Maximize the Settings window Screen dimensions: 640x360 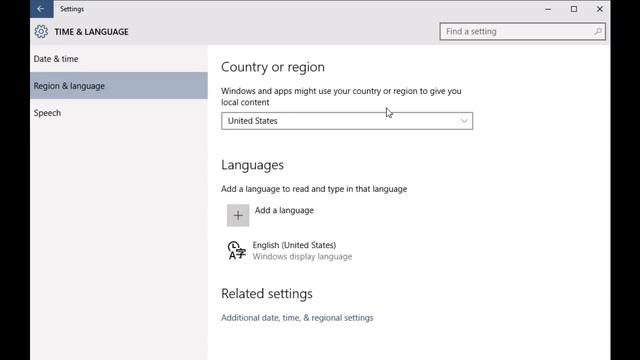[x=574, y=9]
